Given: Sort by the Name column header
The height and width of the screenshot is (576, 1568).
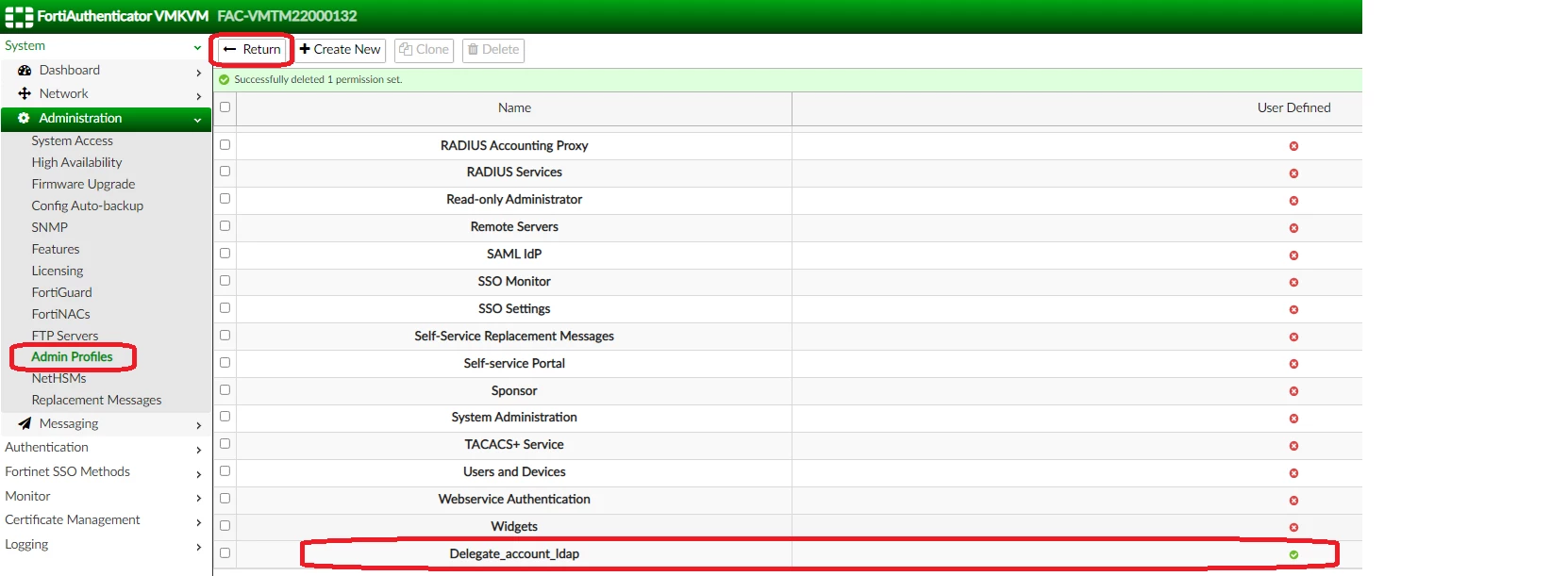Looking at the screenshot, I should [x=514, y=108].
